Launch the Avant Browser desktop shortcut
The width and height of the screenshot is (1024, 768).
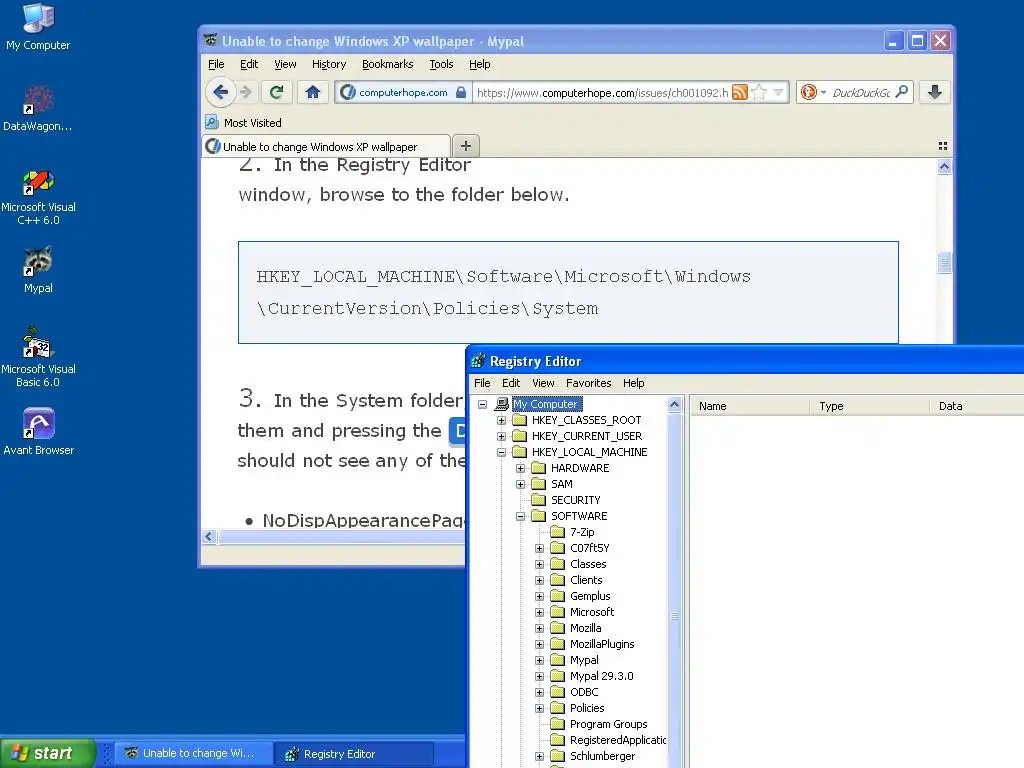[x=38, y=431]
